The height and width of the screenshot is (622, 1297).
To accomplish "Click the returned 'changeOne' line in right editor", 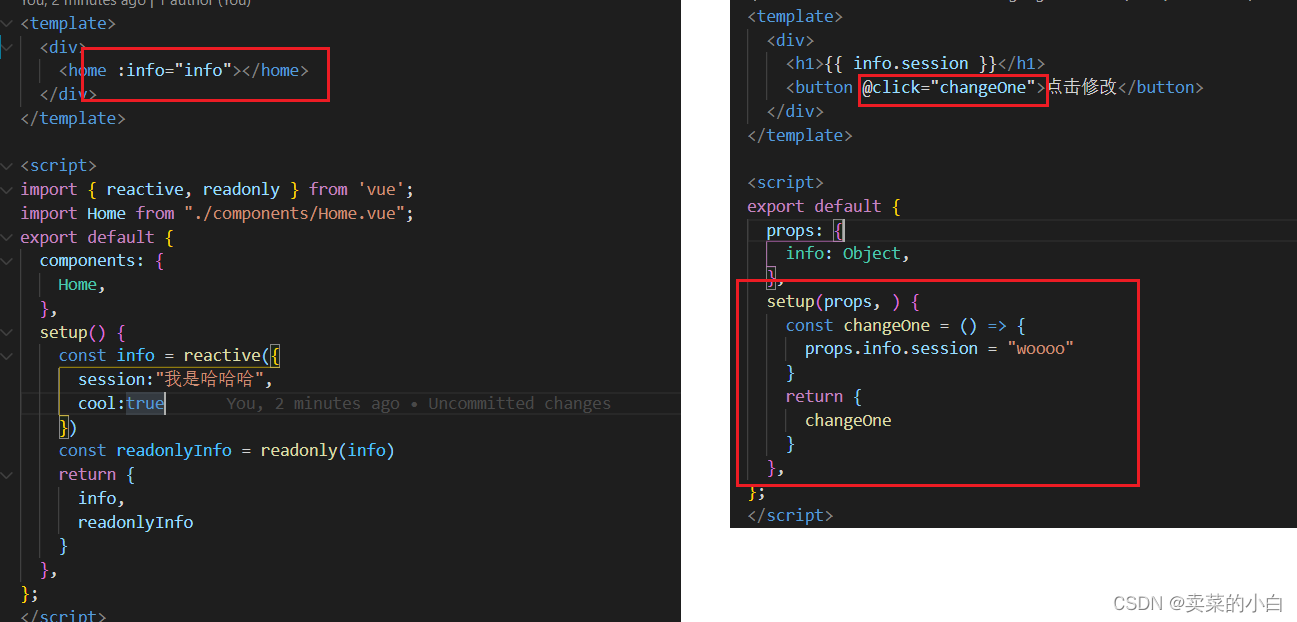I will (848, 420).
